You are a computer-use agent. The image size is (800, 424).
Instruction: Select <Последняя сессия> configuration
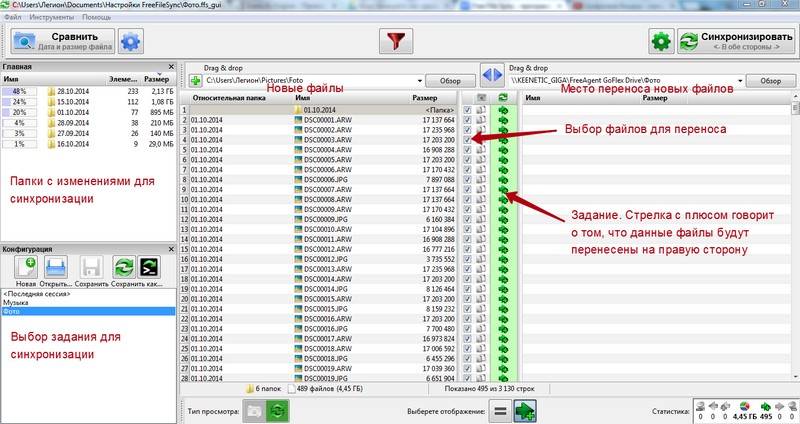pyautogui.click(x=88, y=294)
